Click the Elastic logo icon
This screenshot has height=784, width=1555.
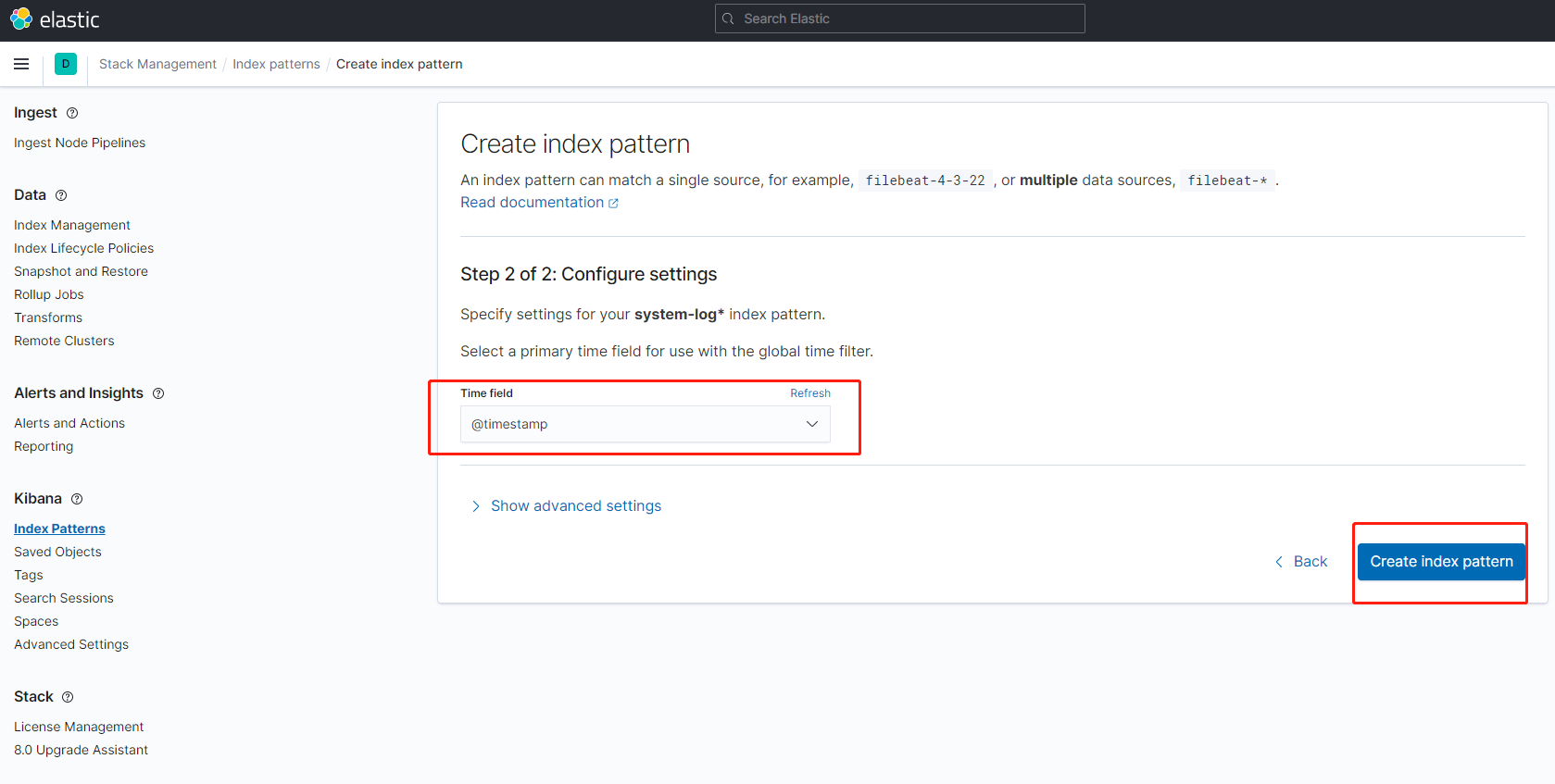[21, 19]
